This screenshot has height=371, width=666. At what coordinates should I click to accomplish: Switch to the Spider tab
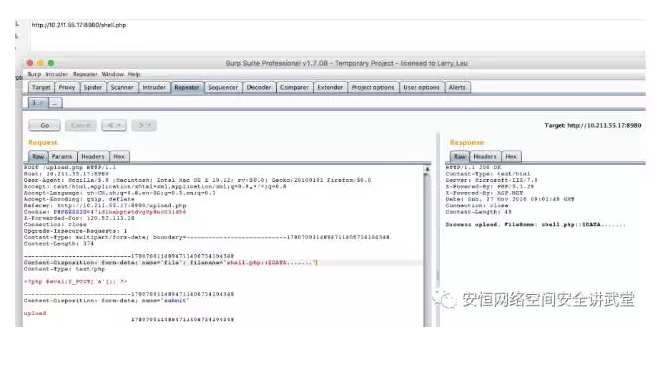click(93, 87)
